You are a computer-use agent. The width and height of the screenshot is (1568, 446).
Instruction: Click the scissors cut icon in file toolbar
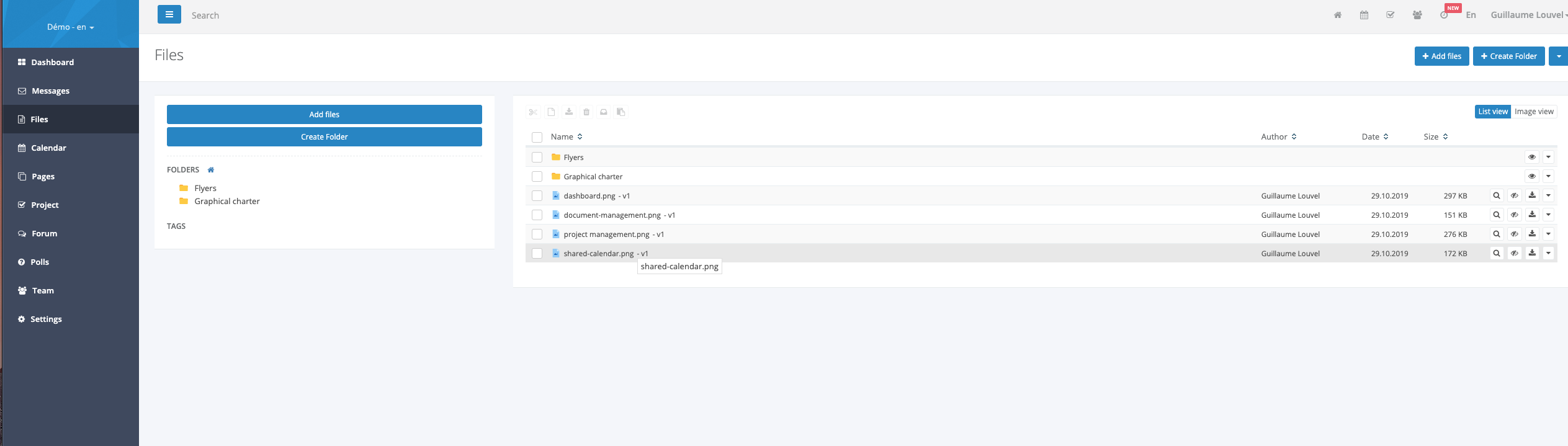tap(533, 112)
